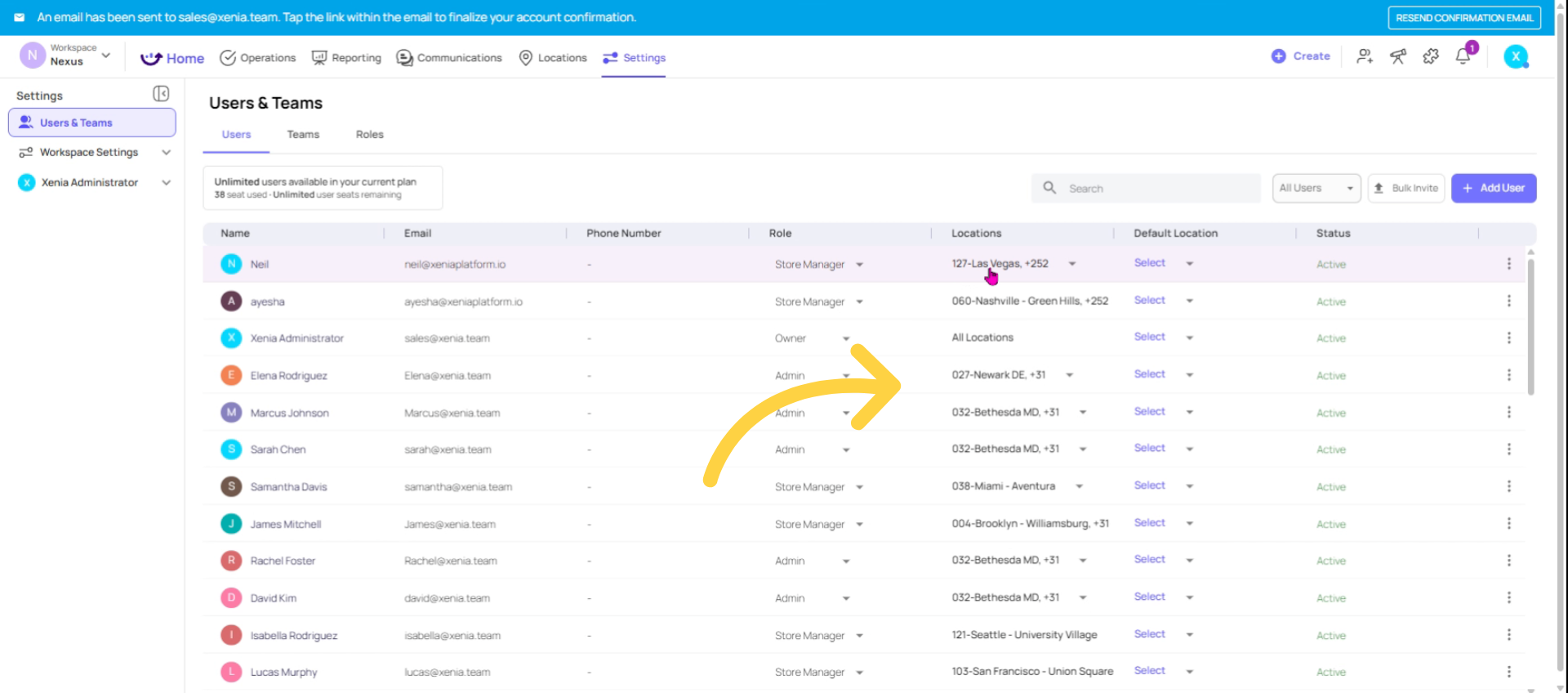This screenshot has height=693, width=1568.
Task: Open Rachel Foster row three-dot menu
Action: coord(1508,561)
